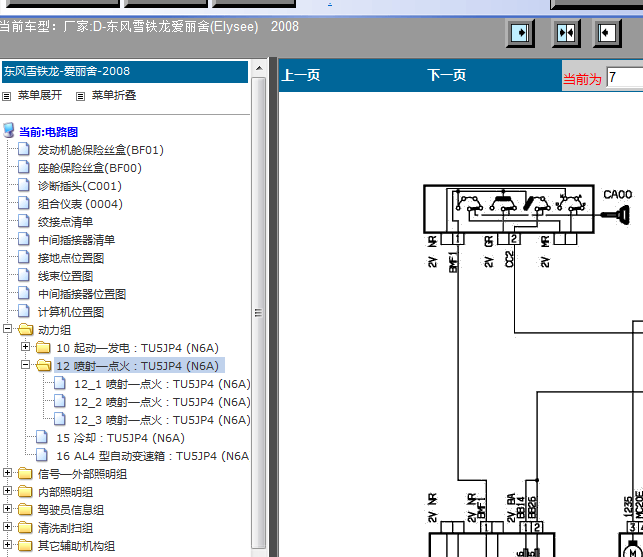This screenshot has width=643, height=557.
Task: Click the first navigation icon in the top toolbar
Action: click(519, 33)
